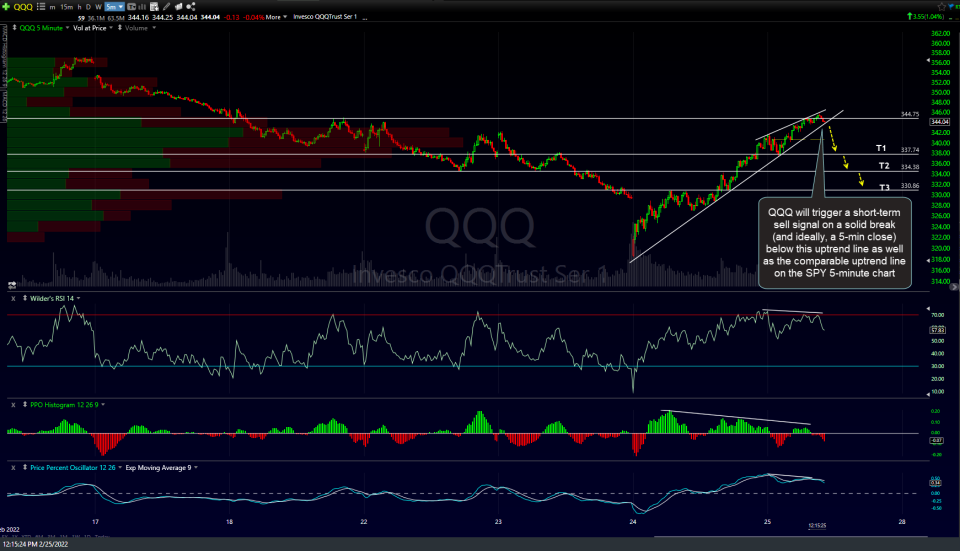
Task: Click move arrows icon beside Volume label
Action: pyautogui.click(x=120, y=28)
